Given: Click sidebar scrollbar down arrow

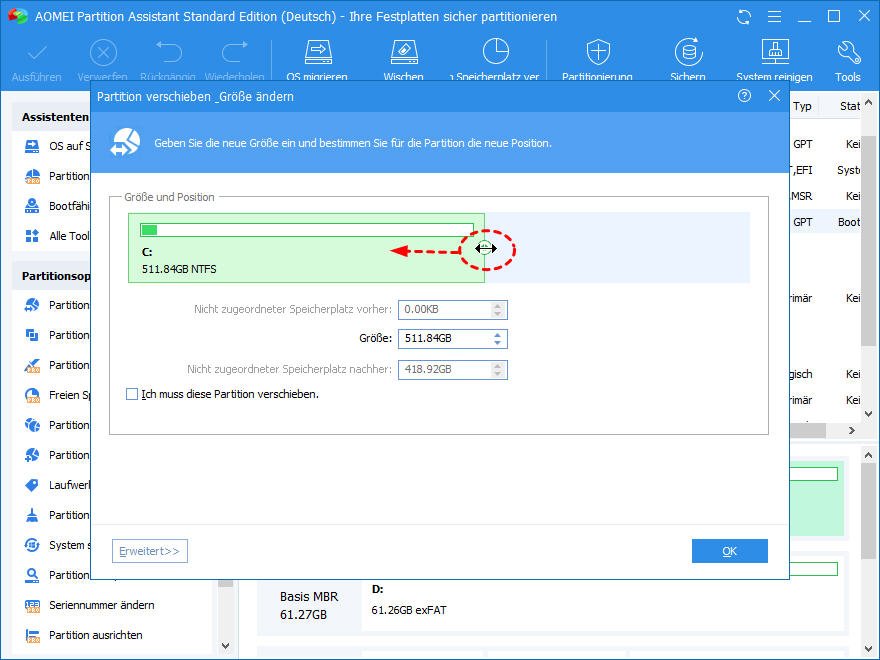Looking at the screenshot, I should click(225, 646).
